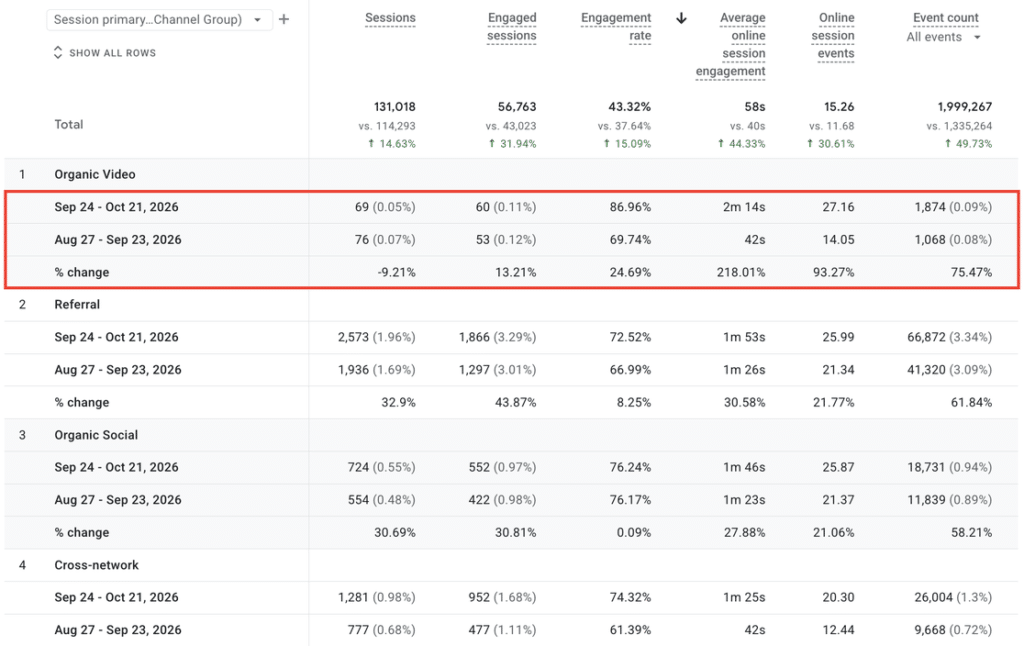Click Referral engaged sessions value 1,866
The height and width of the screenshot is (646, 1024).
pyautogui.click(x=474, y=337)
